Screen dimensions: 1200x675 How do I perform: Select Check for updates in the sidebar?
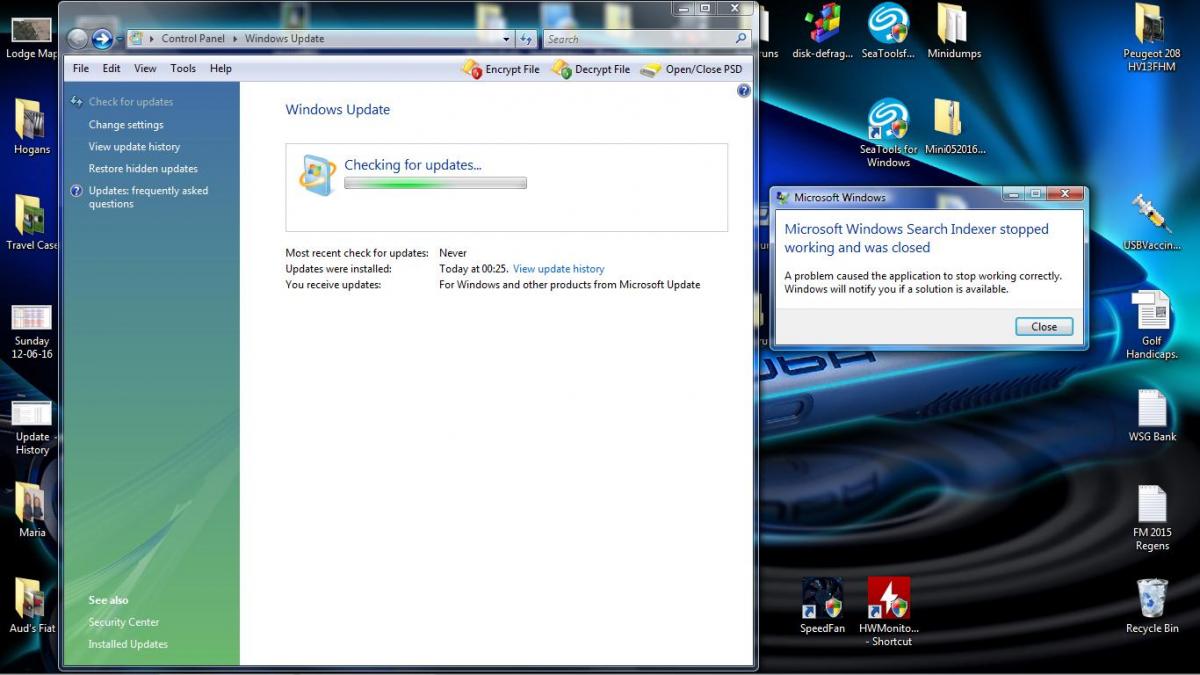pyautogui.click(x=131, y=102)
